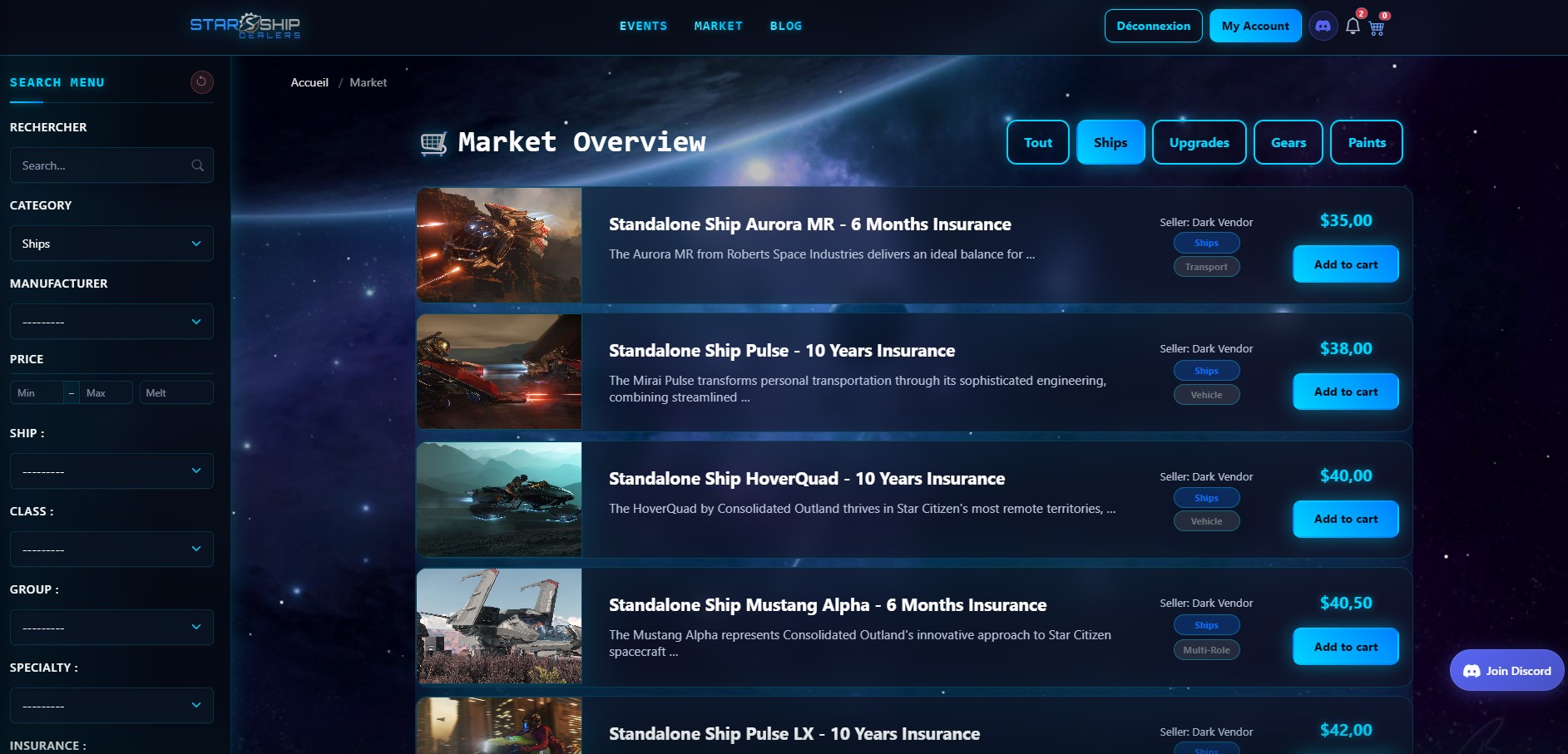Click the $35,00 price
This screenshot has width=1568, height=754.
pyautogui.click(x=1345, y=221)
